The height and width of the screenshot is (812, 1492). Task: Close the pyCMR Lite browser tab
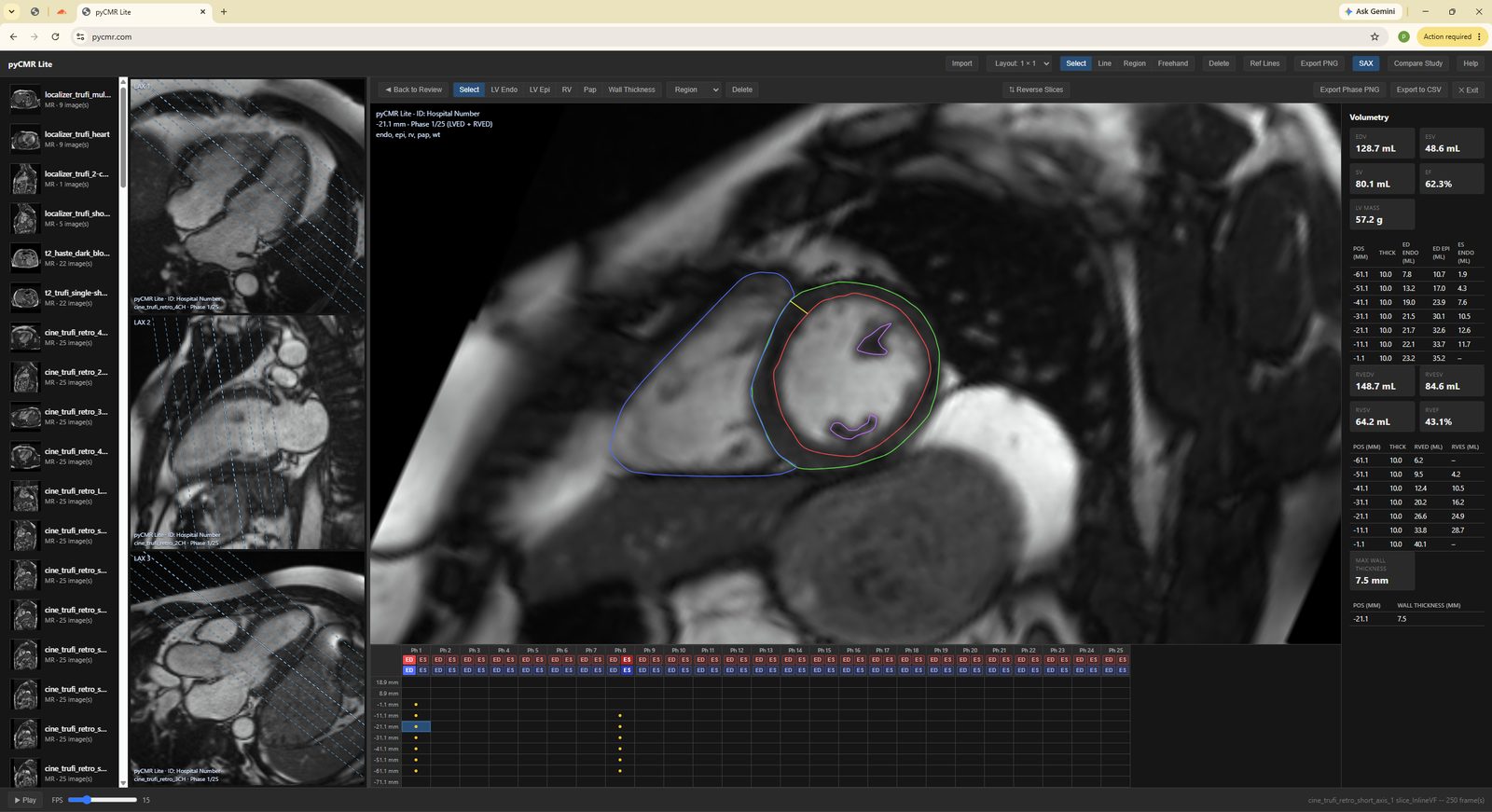(203, 12)
